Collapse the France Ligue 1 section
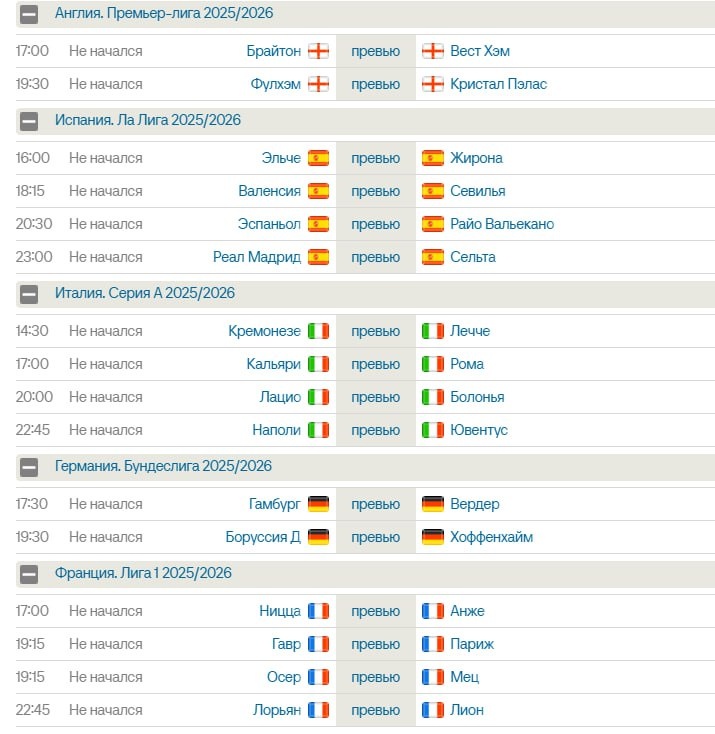This screenshot has height=734, width=715. pyautogui.click(x=29, y=574)
